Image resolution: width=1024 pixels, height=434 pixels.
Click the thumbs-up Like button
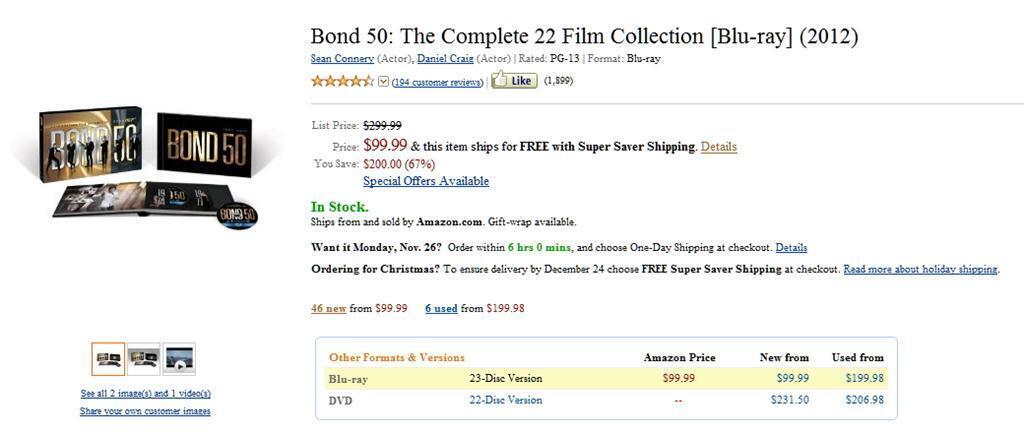point(514,81)
